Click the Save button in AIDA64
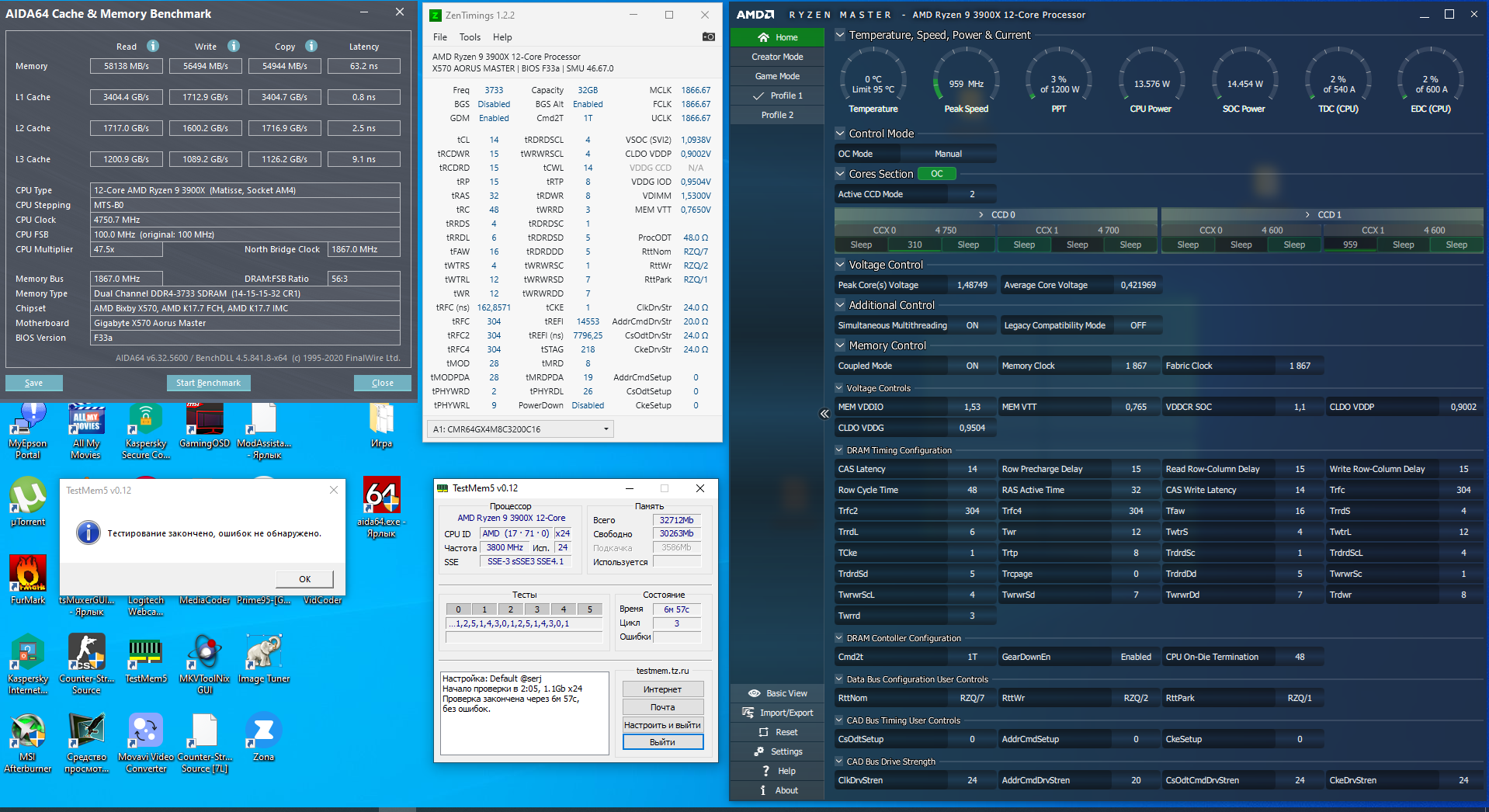 pyautogui.click(x=34, y=383)
